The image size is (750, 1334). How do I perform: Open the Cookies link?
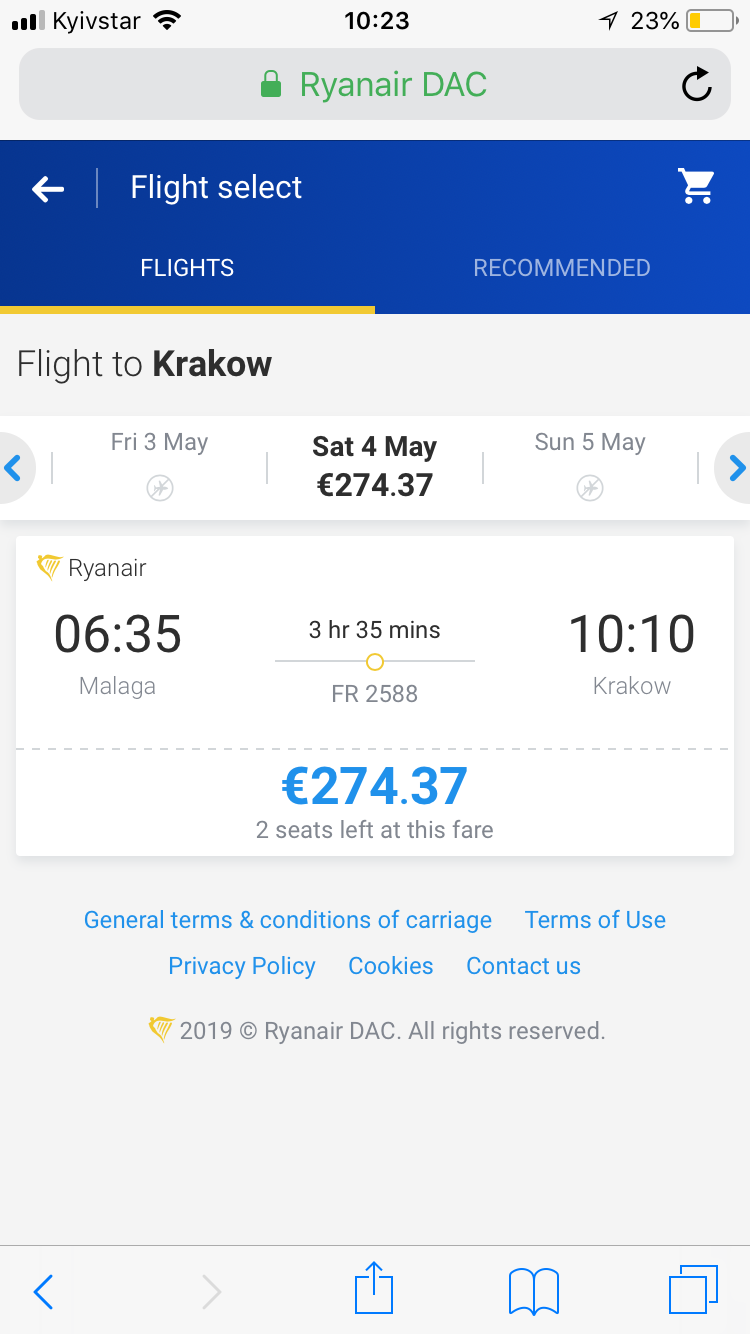click(x=391, y=966)
